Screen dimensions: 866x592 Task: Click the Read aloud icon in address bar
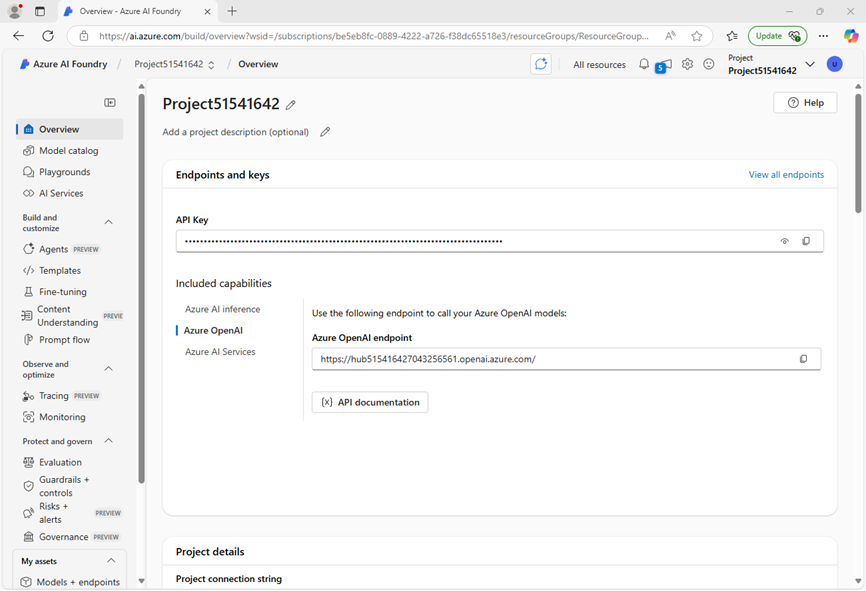pos(670,36)
